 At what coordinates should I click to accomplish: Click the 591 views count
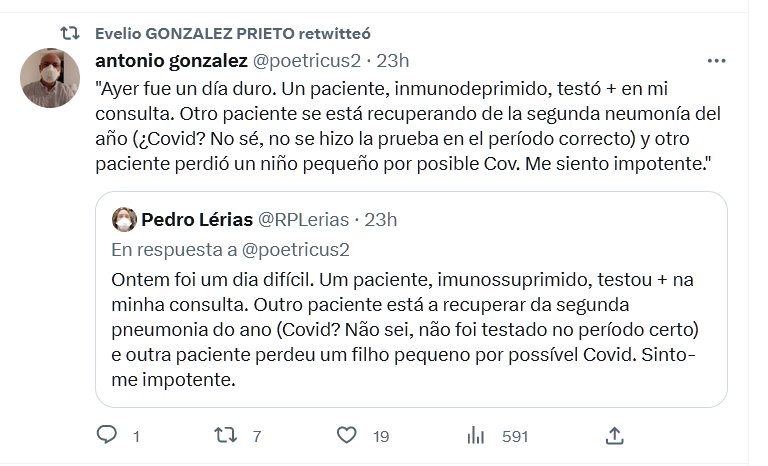tap(514, 436)
